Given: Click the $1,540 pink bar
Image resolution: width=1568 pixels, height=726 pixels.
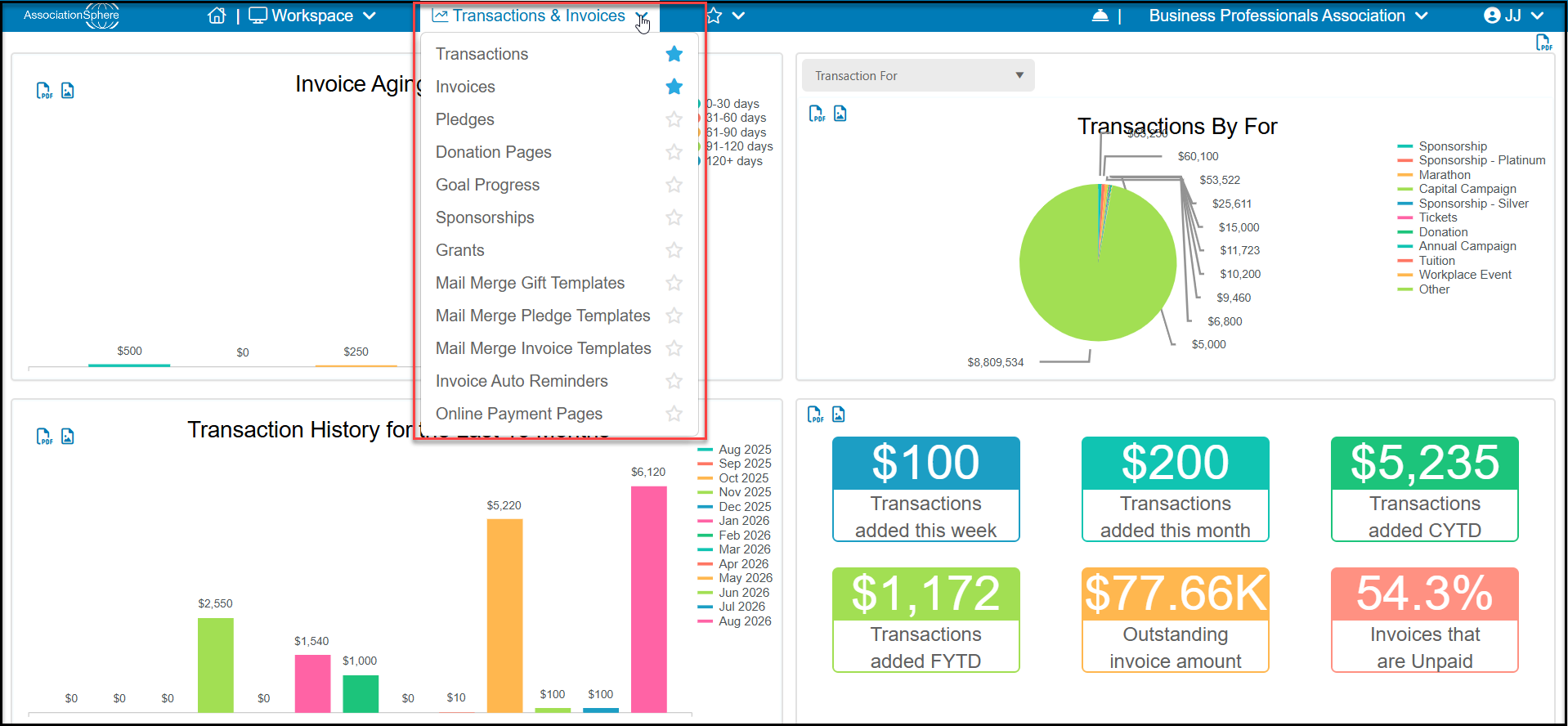Looking at the screenshot, I should [312, 683].
